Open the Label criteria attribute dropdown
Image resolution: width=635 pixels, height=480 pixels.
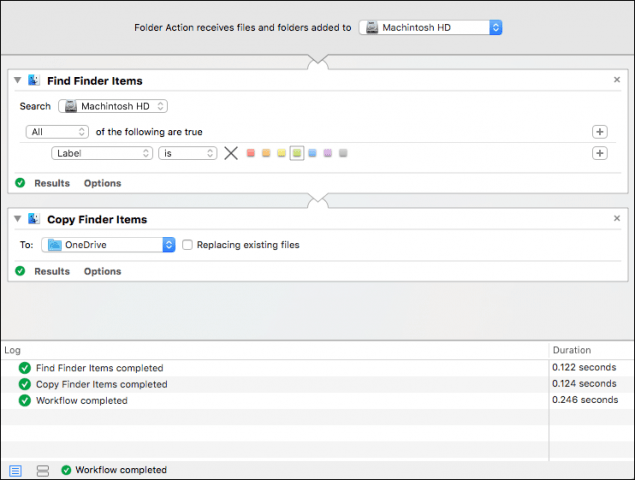point(101,153)
